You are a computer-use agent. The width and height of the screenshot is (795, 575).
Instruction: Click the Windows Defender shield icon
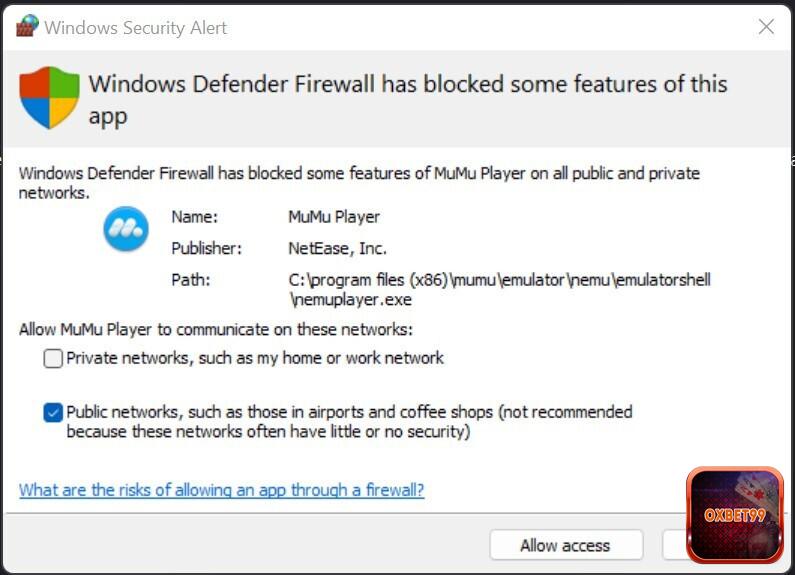pyautogui.click(x=49, y=98)
